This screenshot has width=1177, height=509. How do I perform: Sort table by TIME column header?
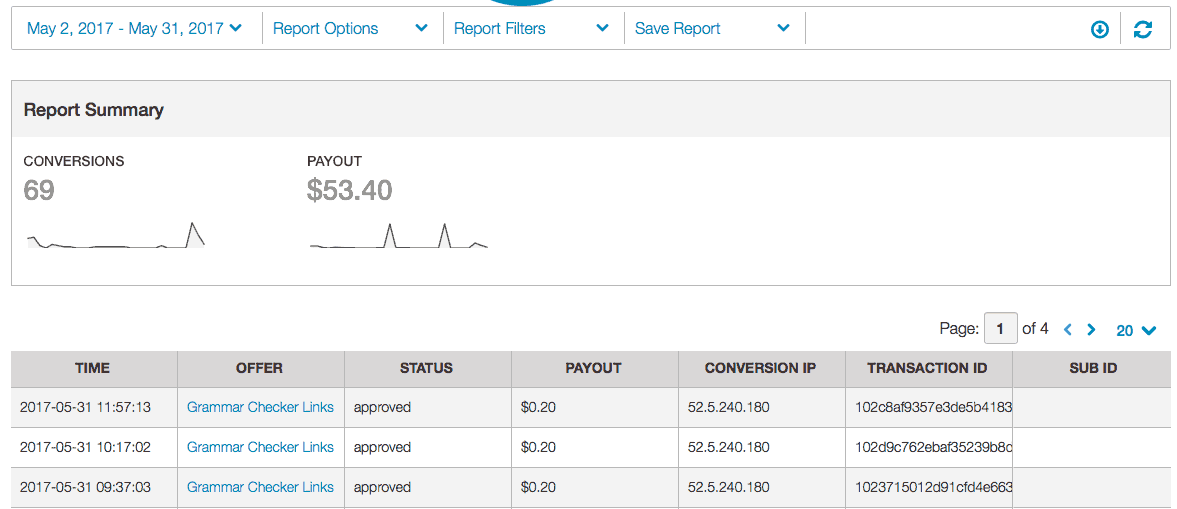coord(93,368)
